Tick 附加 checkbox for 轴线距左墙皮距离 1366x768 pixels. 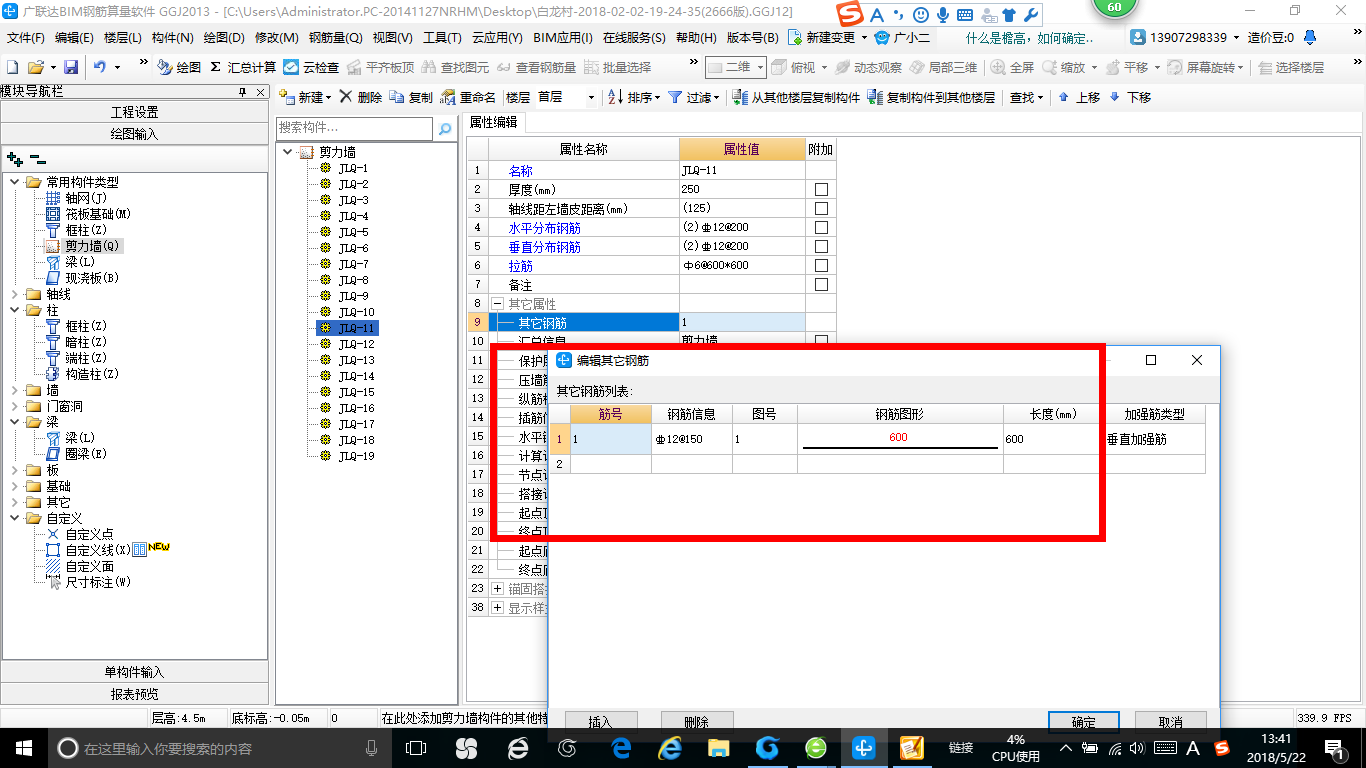pyautogui.click(x=821, y=208)
